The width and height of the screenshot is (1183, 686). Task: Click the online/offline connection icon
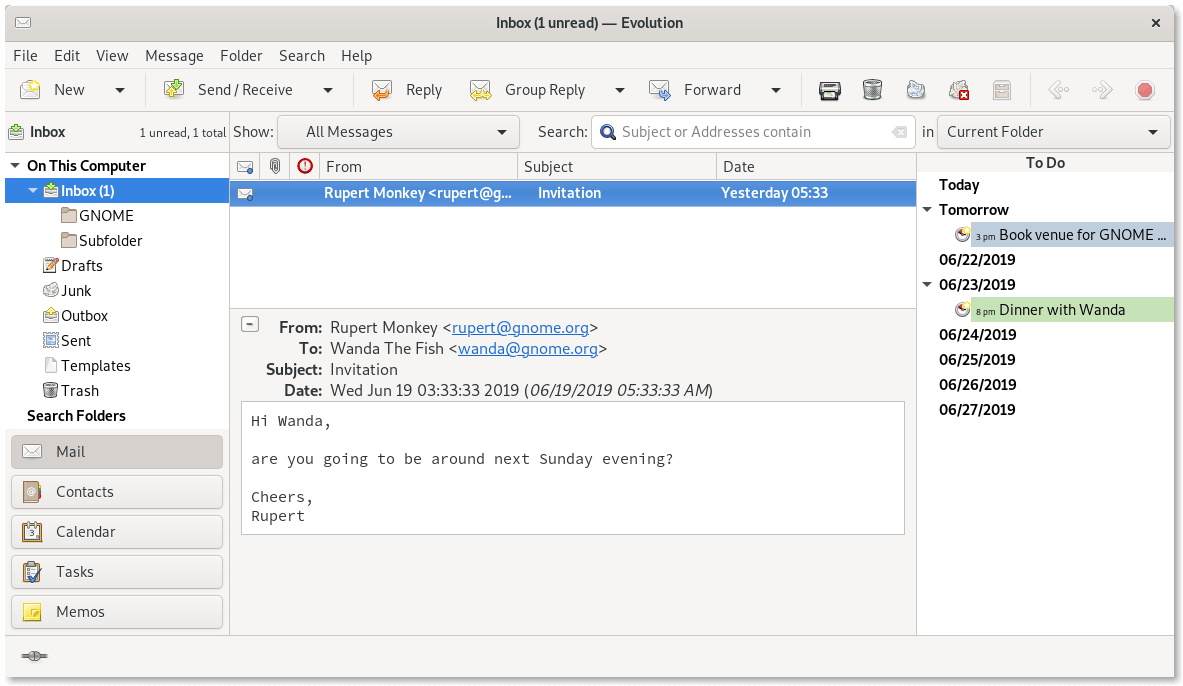coord(35,656)
